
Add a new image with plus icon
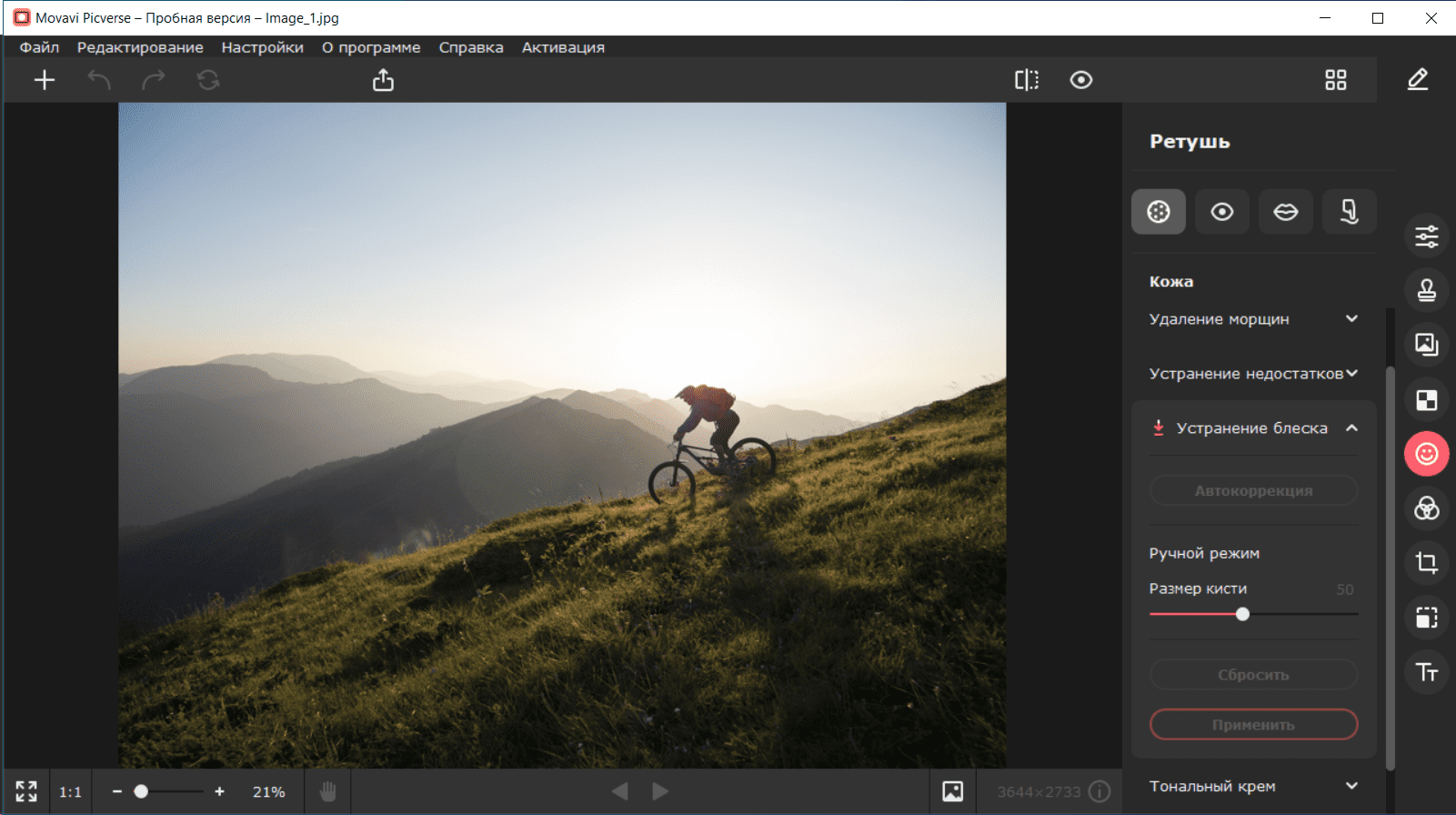[x=45, y=80]
